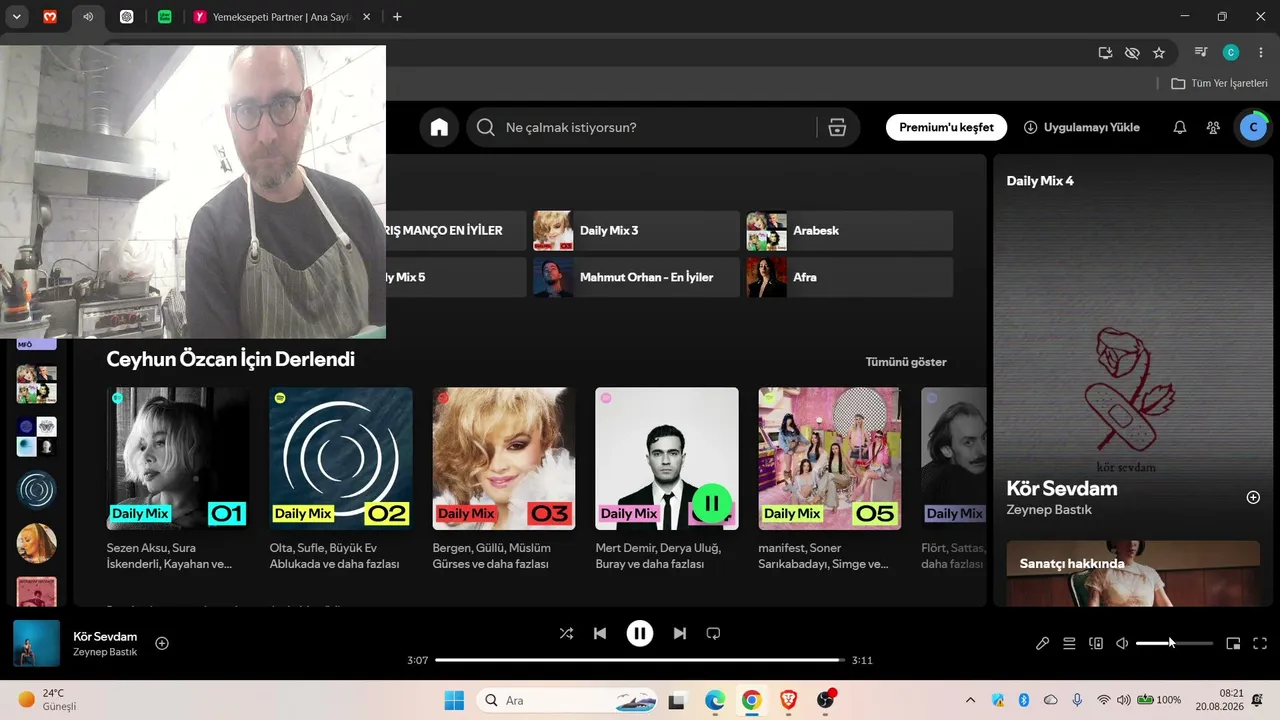Click Uygulamayı Yükle button

1081,127
